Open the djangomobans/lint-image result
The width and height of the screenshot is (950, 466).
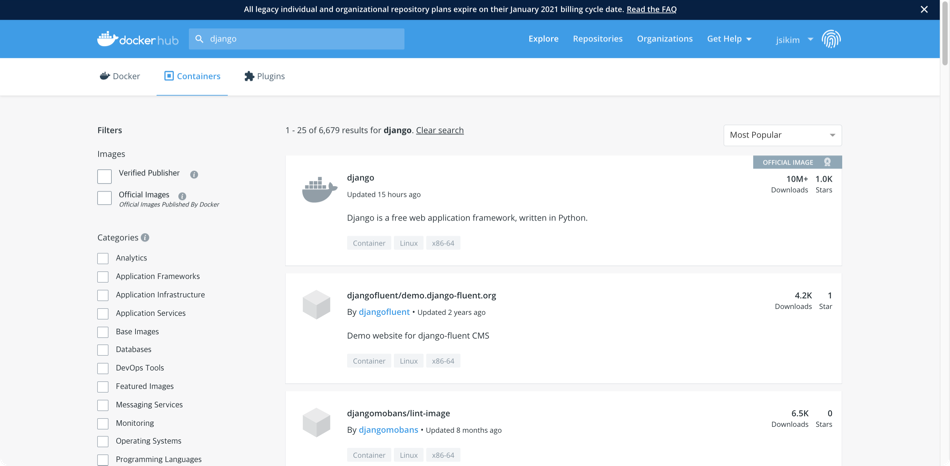pos(399,413)
